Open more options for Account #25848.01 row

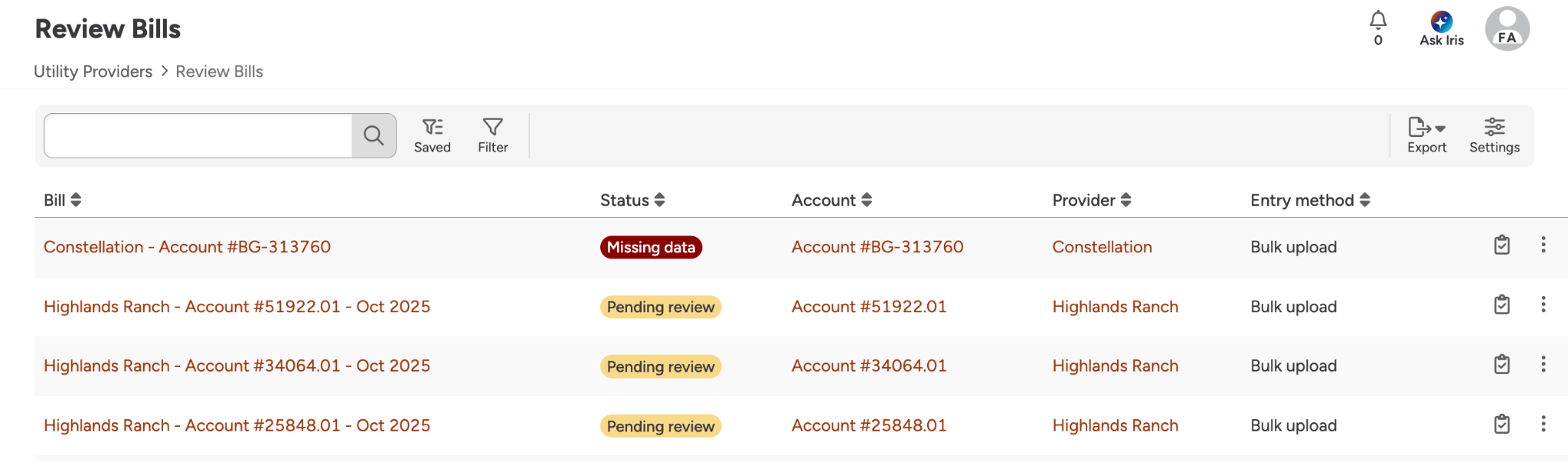coord(1543,424)
